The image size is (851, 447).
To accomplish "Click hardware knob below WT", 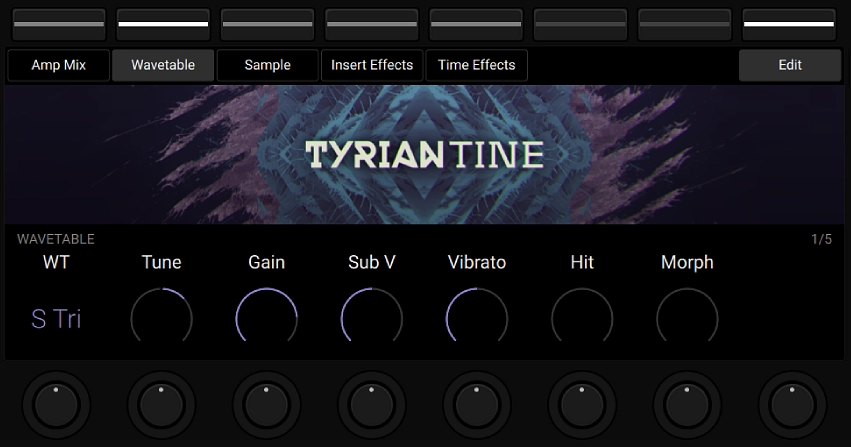I will [56, 405].
